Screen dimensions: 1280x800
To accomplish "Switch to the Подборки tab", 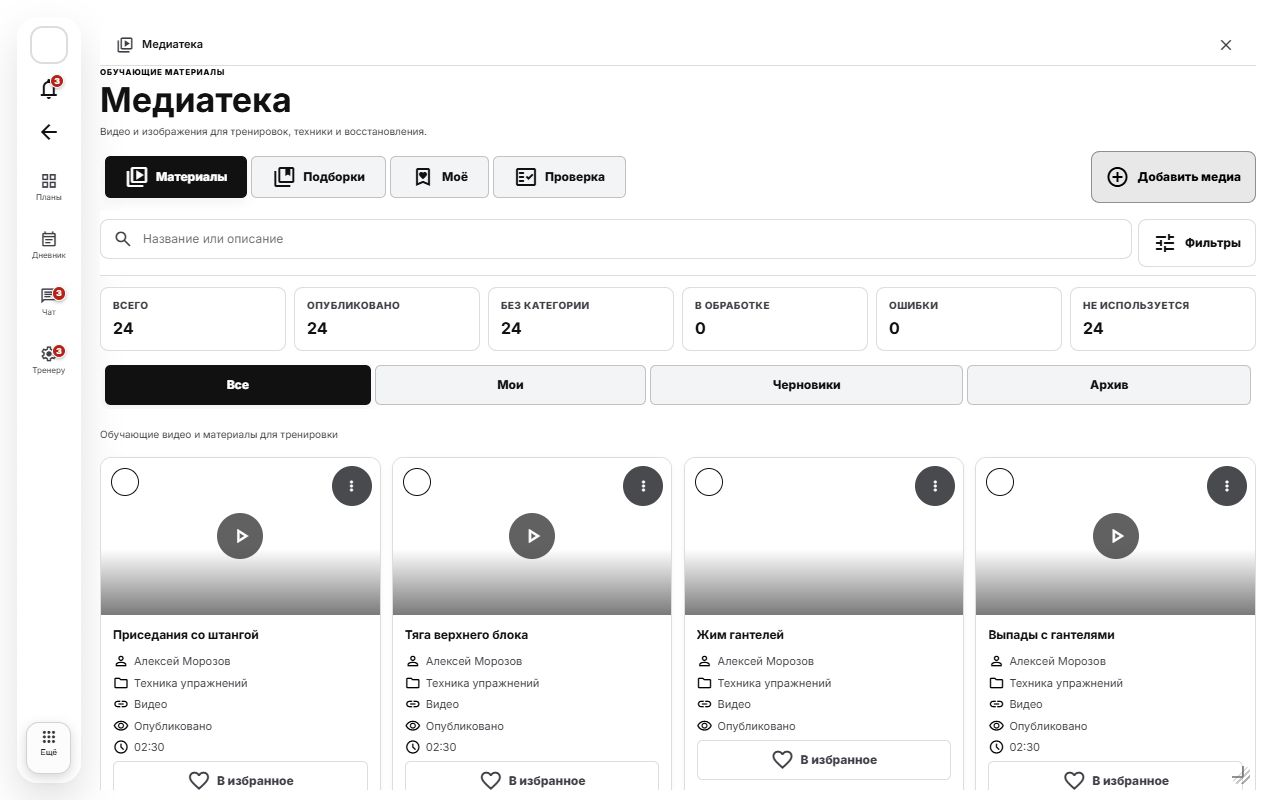I will pyautogui.click(x=318, y=177).
